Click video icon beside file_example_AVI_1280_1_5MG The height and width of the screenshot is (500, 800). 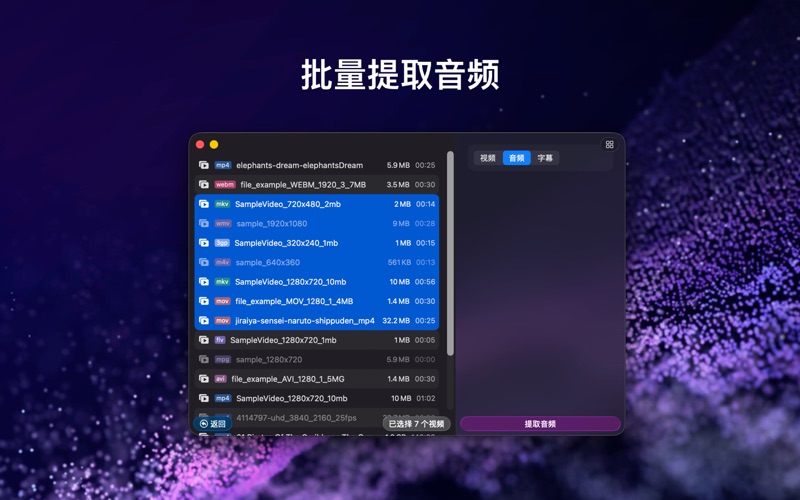(x=204, y=379)
